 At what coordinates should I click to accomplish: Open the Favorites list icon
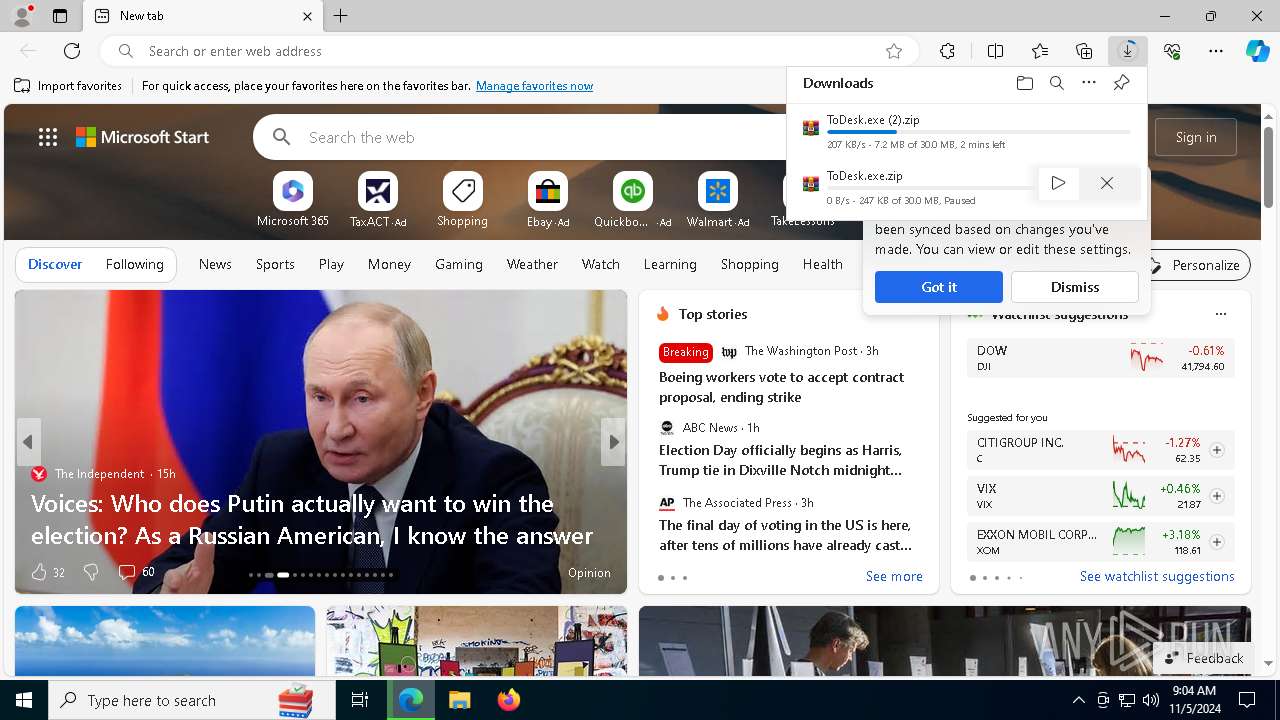click(1040, 51)
